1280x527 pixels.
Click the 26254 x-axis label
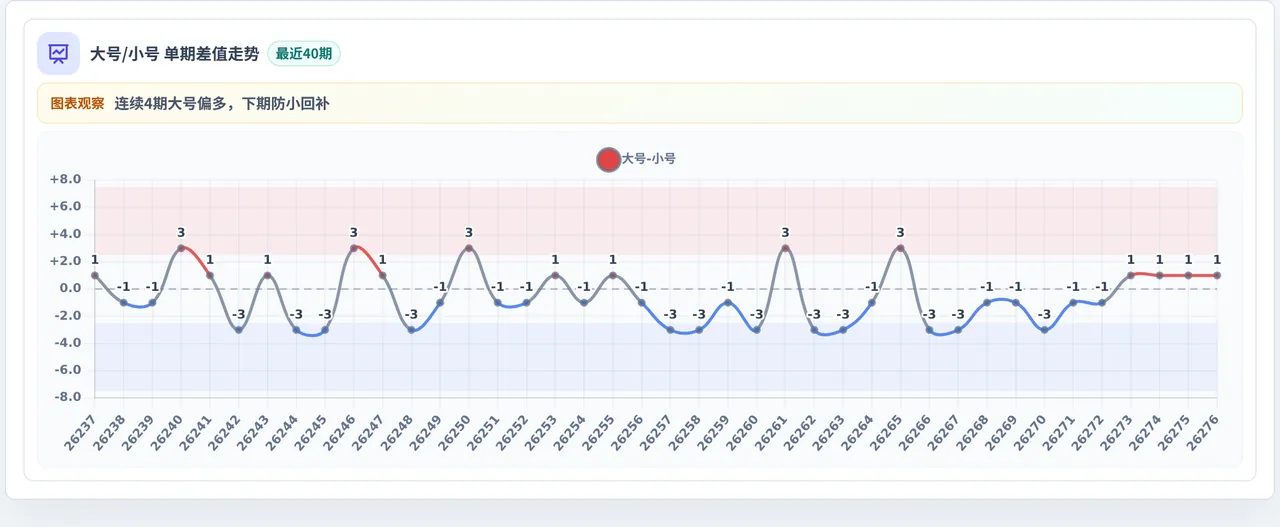click(x=570, y=434)
